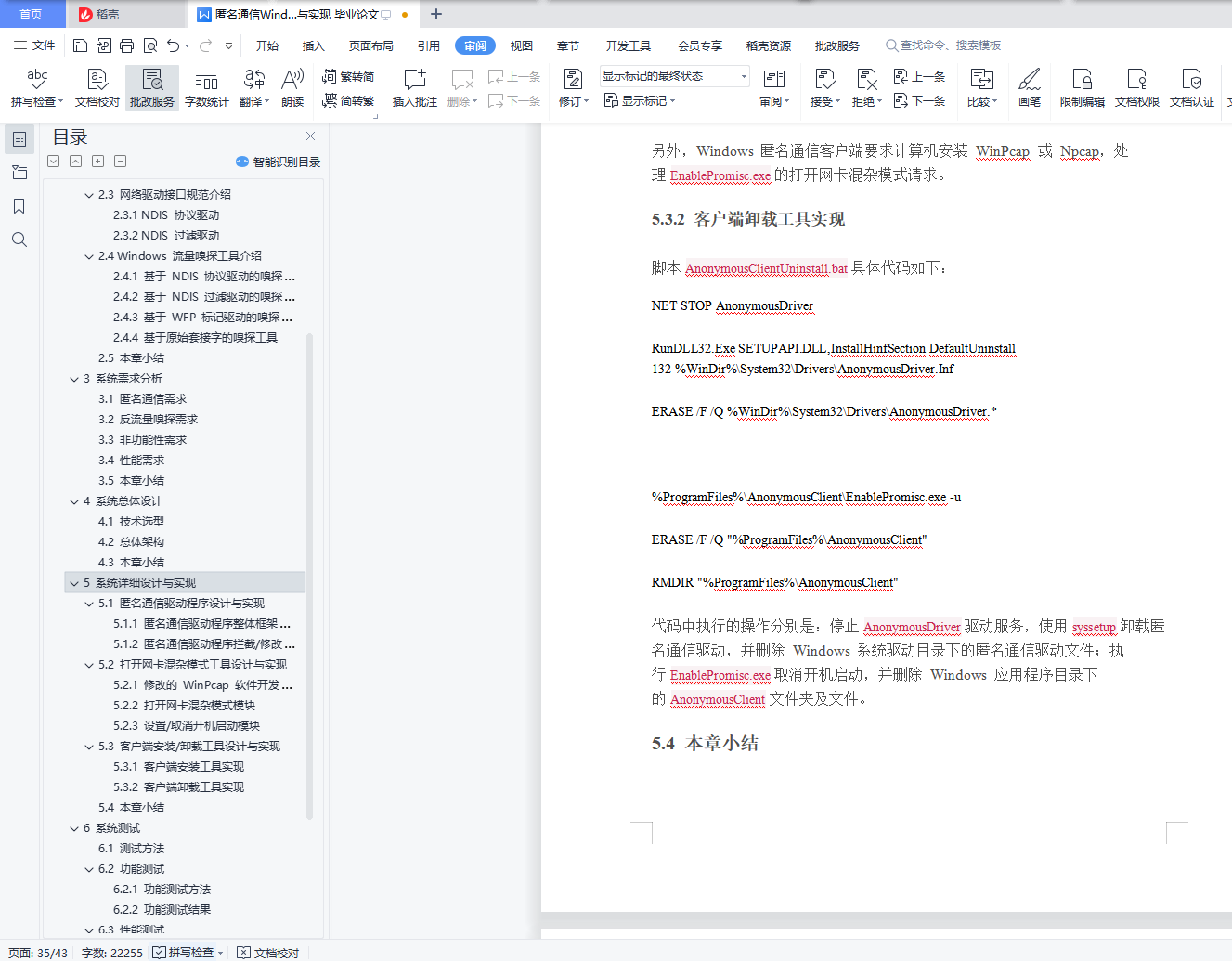1232x961 pixels.
Task: Click the minus box icon under 目录
Action: (x=121, y=161)
